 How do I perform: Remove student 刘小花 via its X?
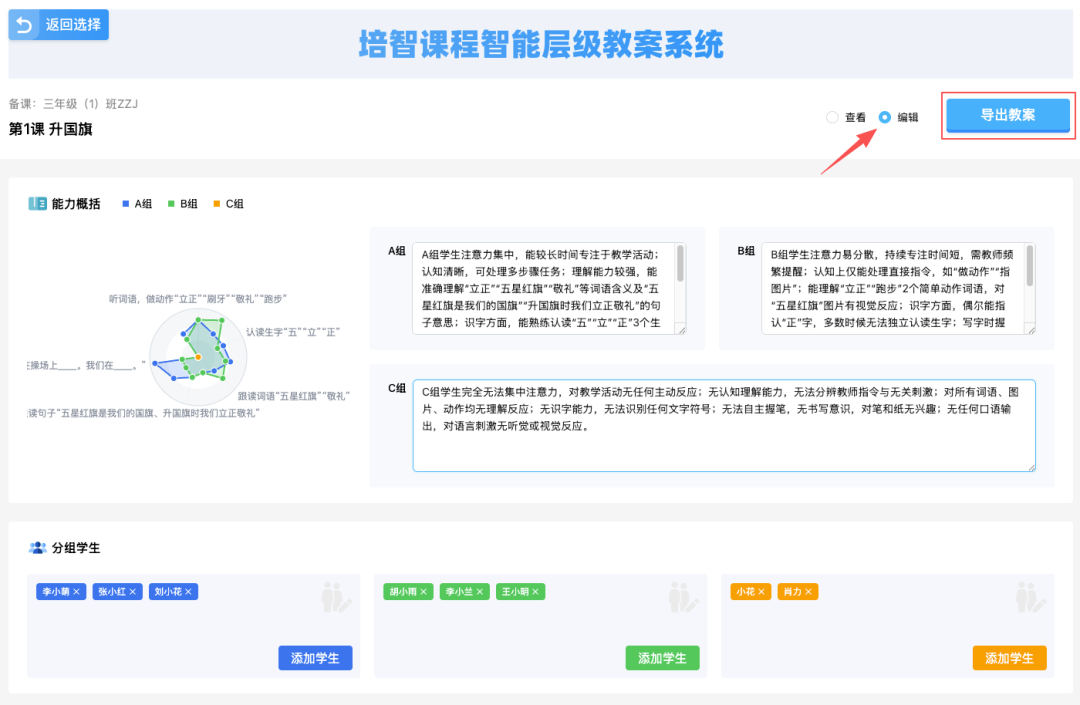point(188,591)
